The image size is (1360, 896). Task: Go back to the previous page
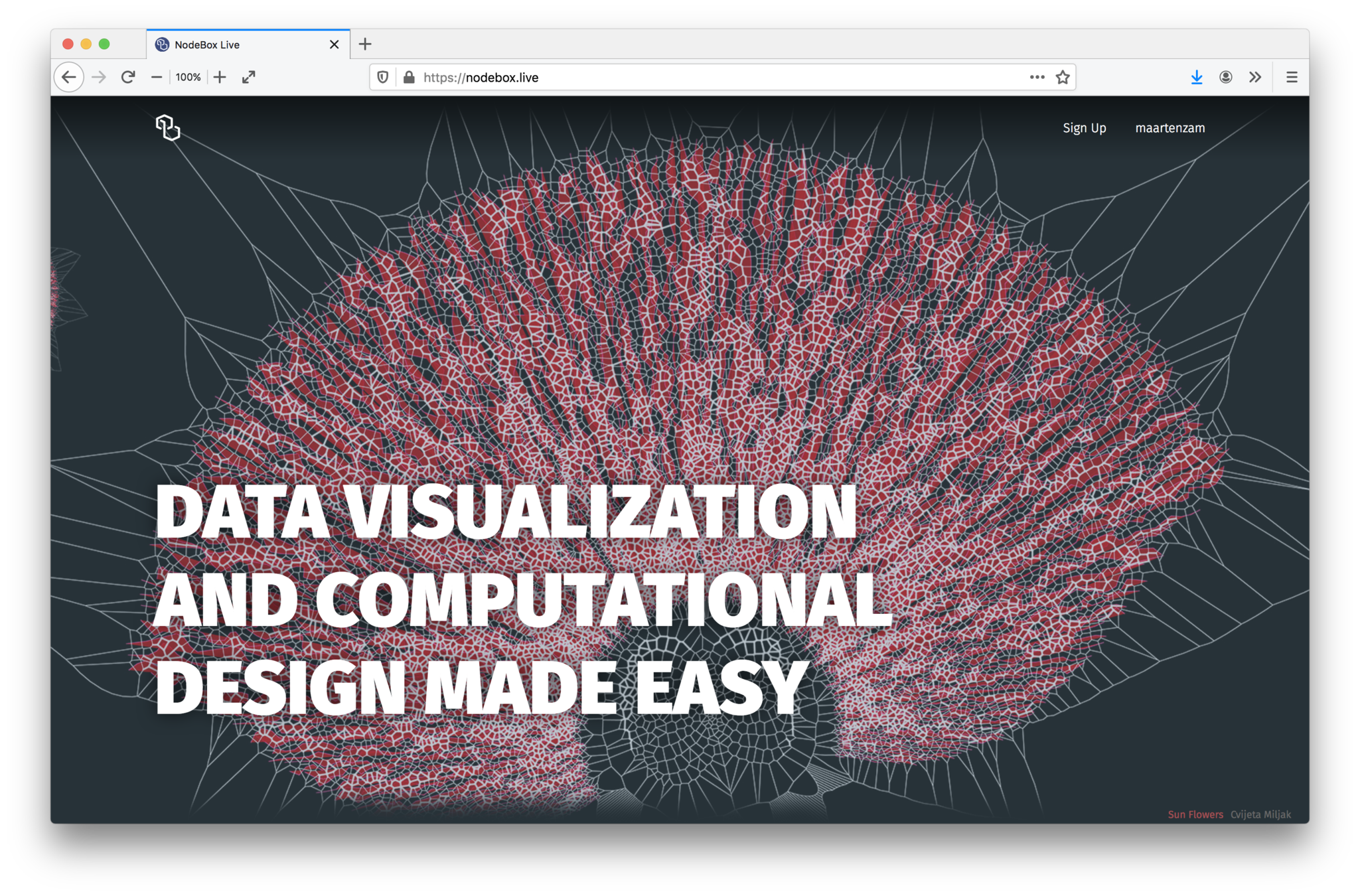(x=69, y=77)
